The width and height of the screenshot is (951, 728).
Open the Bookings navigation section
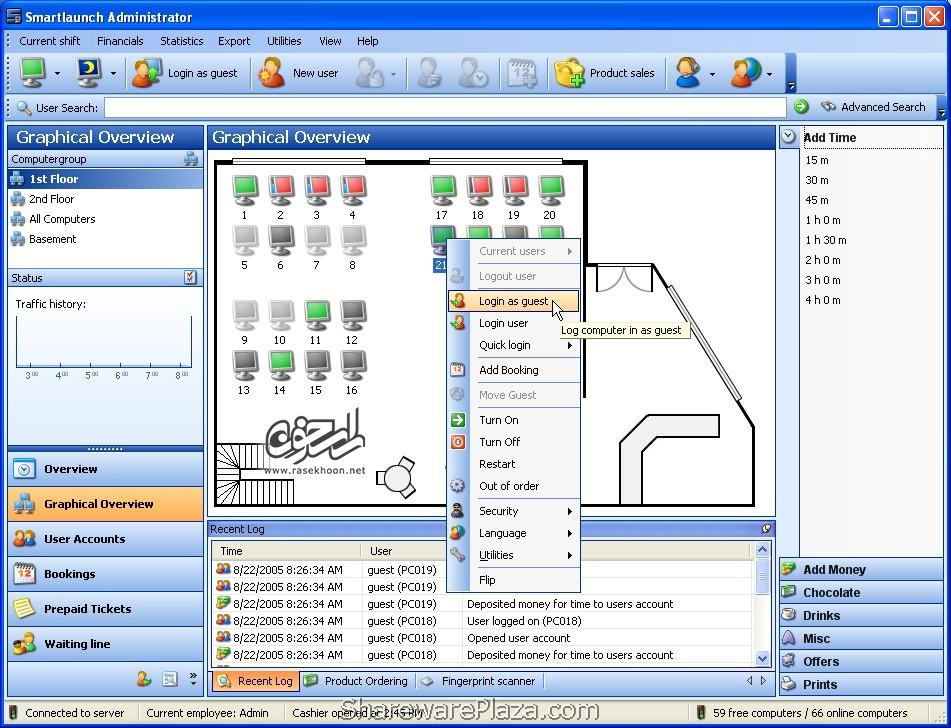(70, 574)
